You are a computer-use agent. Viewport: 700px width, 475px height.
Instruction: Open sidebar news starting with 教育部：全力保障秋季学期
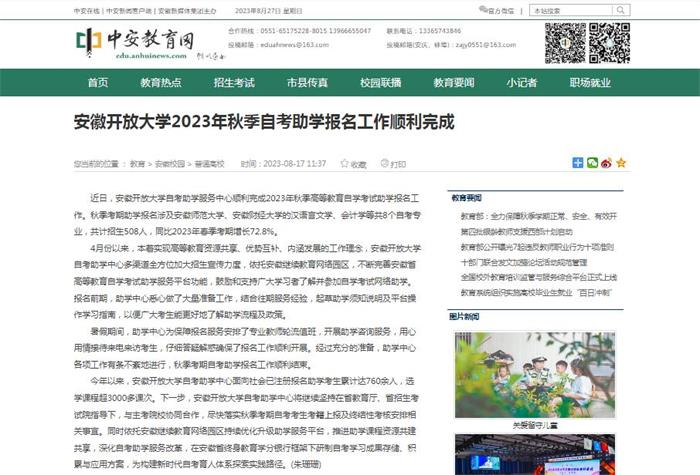539,216
